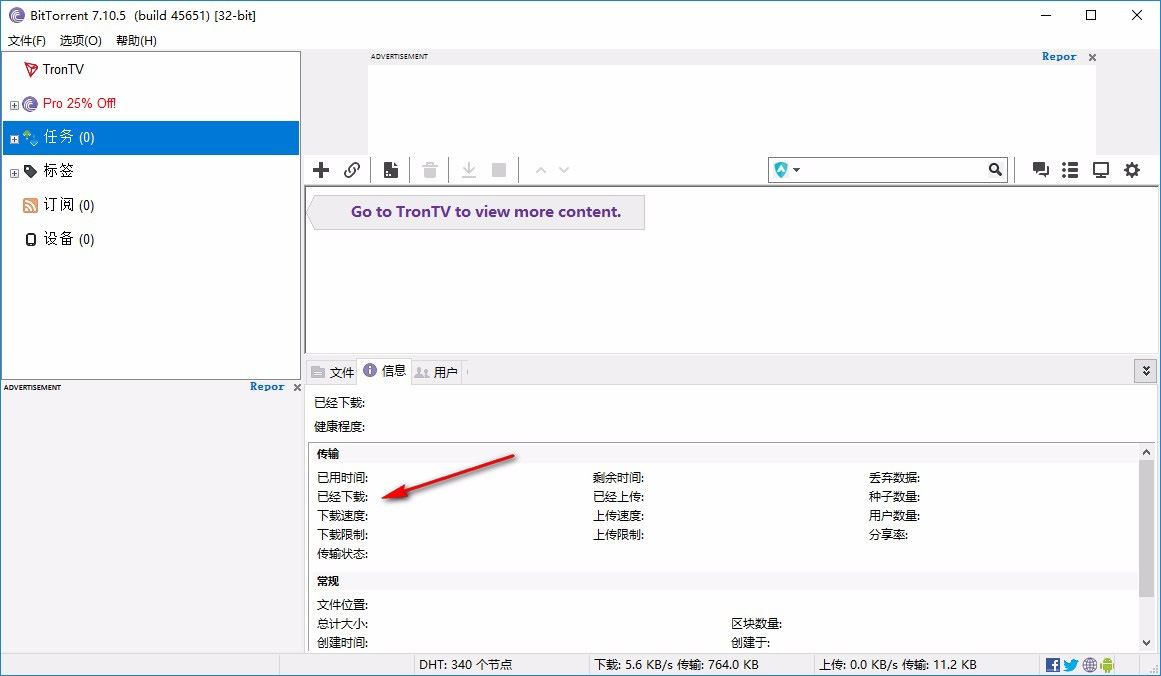Click the Twitter status bar icon
This screenshot has width=1161, height=676.
(1071, 665)
